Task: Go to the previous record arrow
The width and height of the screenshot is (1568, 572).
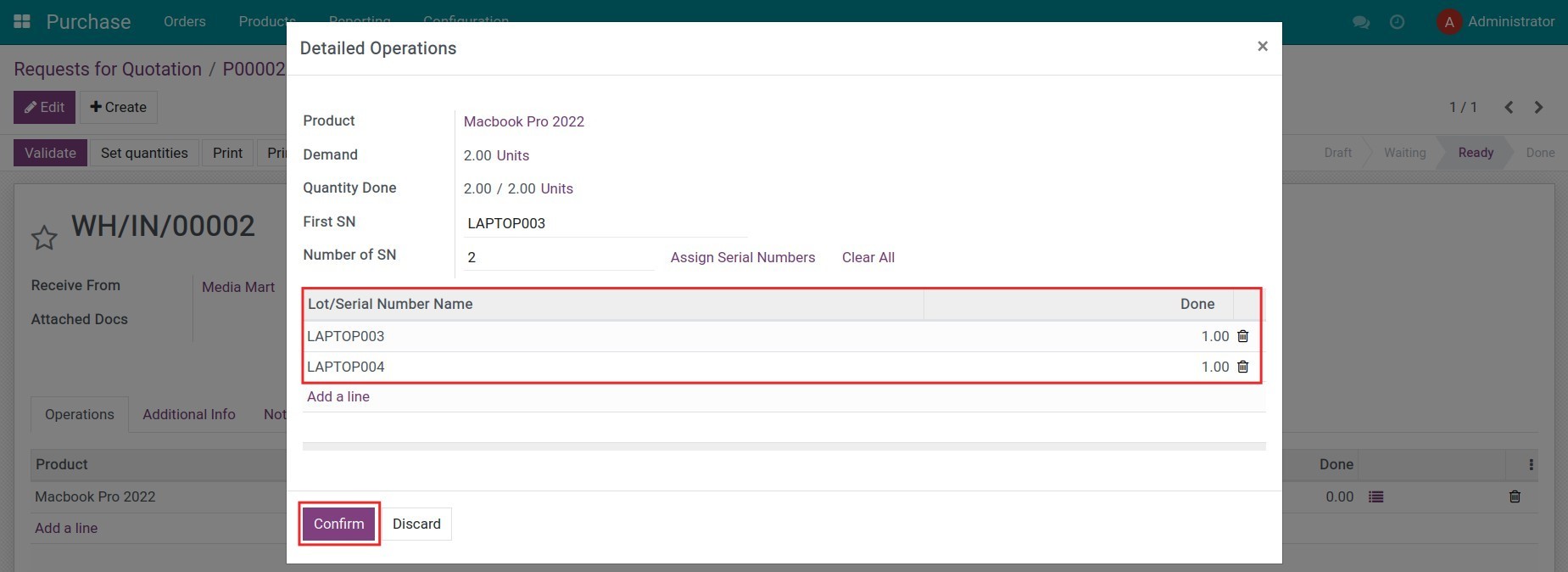Action: [1509, 107]
